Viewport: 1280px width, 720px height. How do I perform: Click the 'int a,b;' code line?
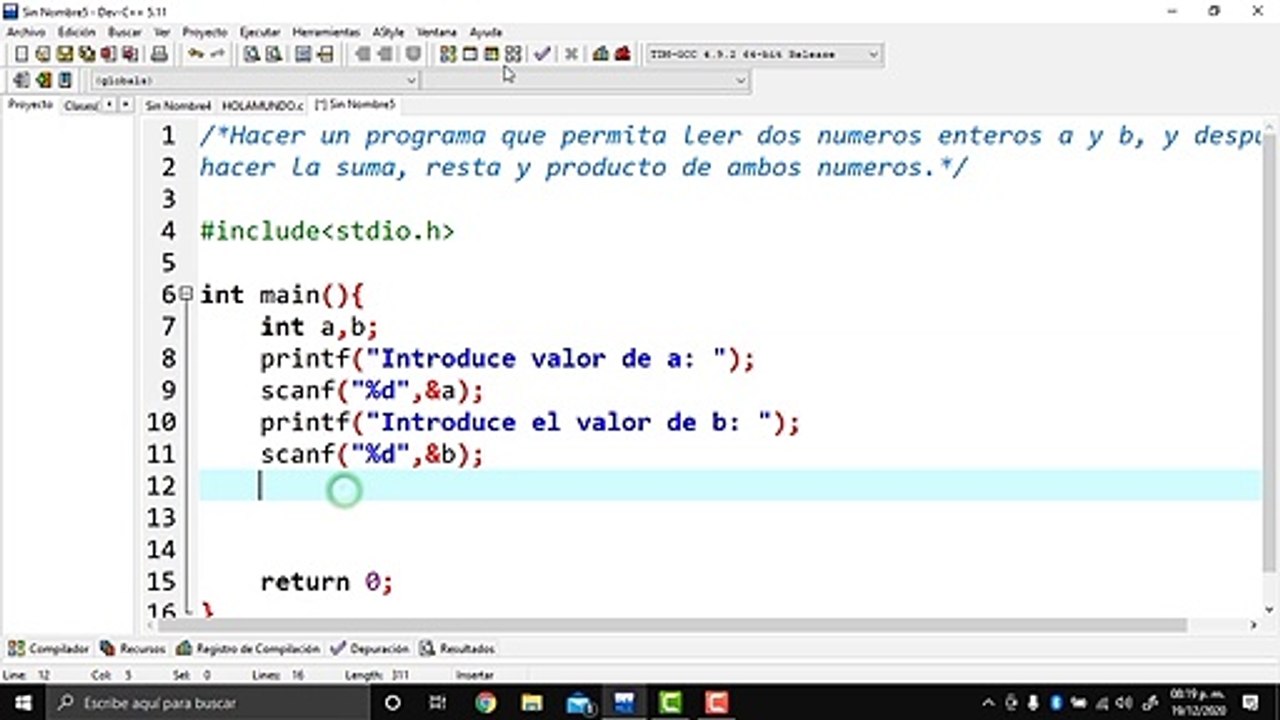319,327
